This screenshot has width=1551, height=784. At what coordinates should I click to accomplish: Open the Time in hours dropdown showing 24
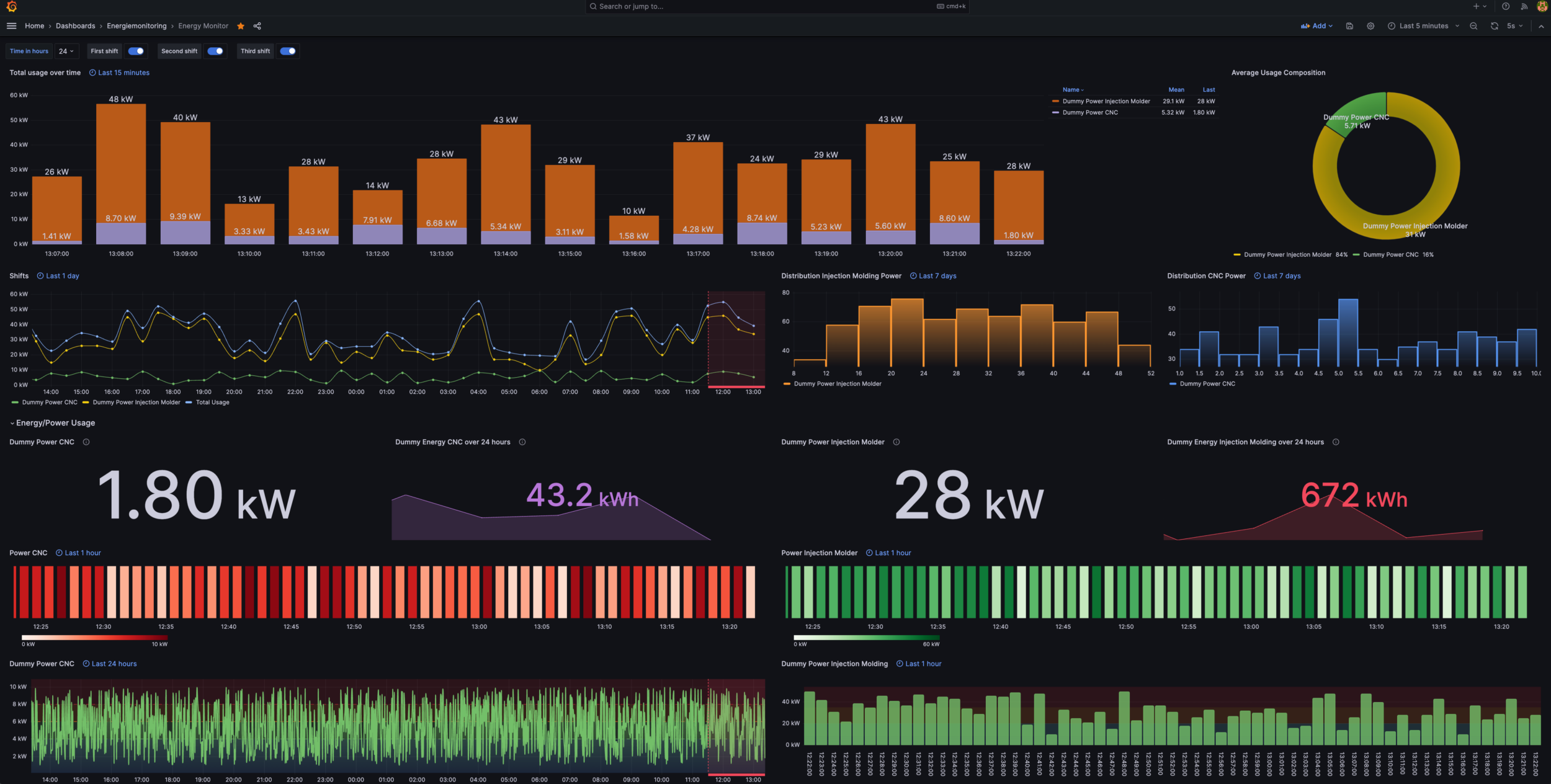coord(66,51)
